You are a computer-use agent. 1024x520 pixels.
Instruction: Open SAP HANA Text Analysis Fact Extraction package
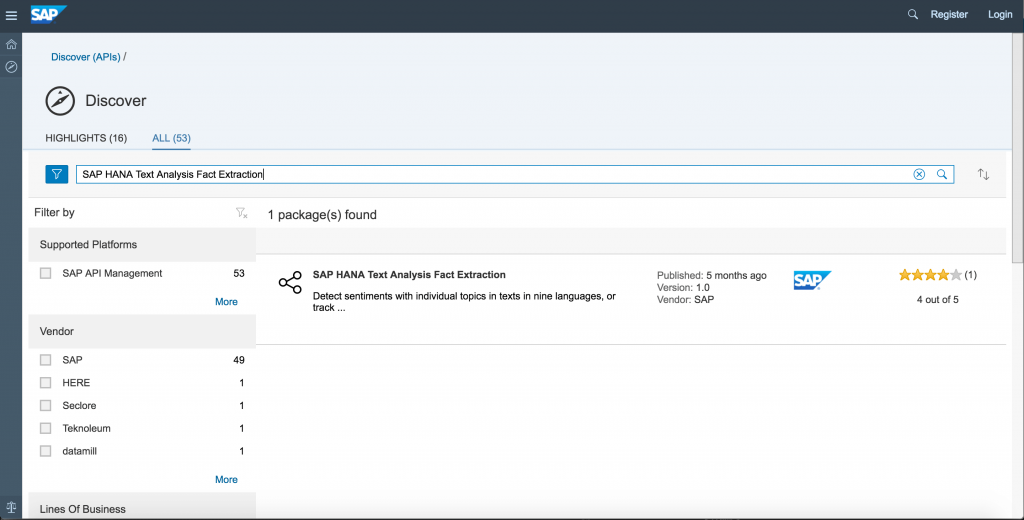coord(409,274)
